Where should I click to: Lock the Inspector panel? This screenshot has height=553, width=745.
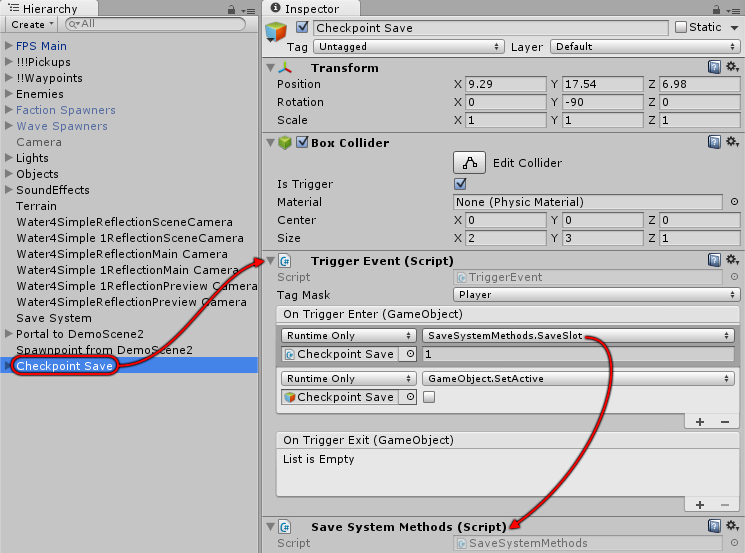(716, 9)
